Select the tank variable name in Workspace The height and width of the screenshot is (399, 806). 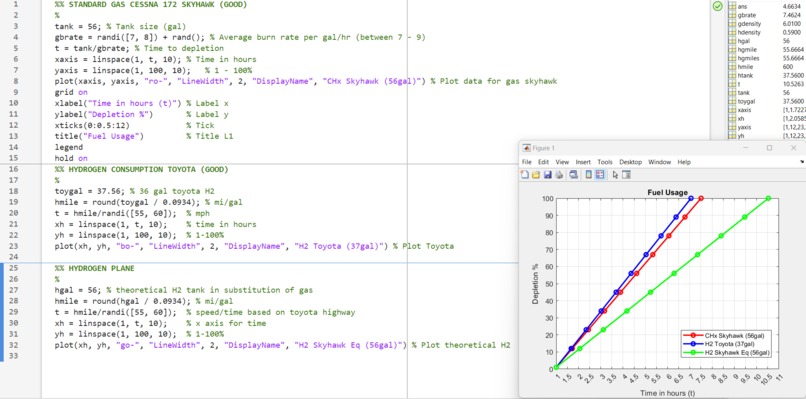pyautogui.click(x=743, y=93)
